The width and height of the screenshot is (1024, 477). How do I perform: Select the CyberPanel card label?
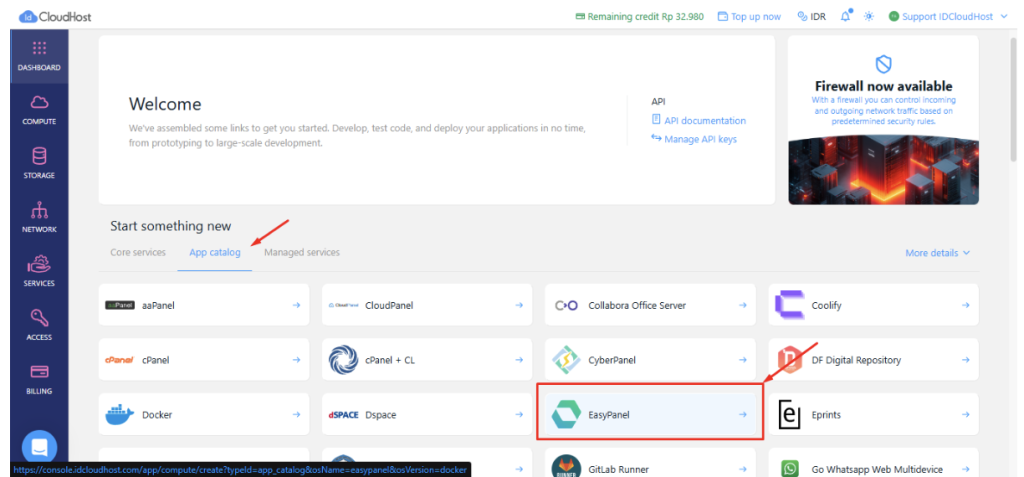pos(612,360)
